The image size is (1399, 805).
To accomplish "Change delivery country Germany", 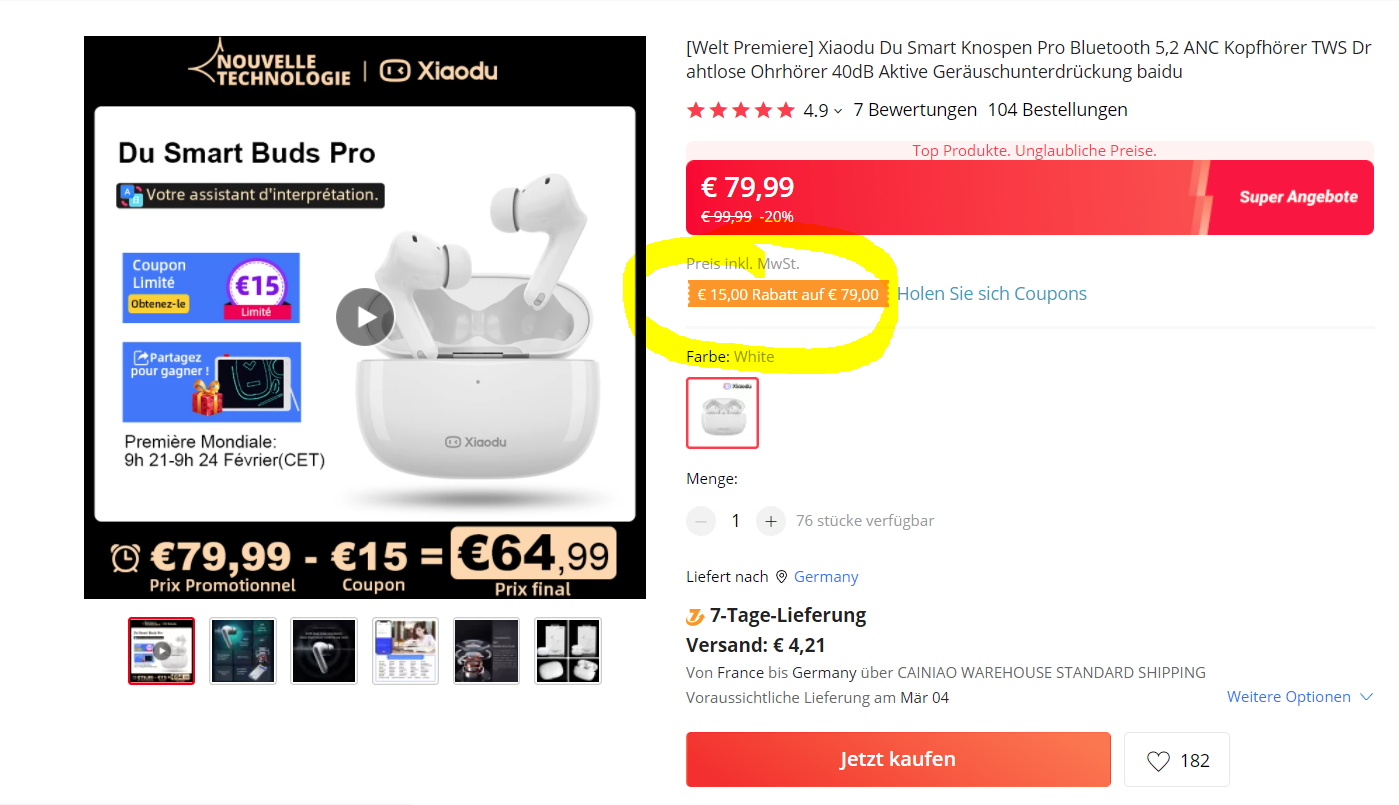I will click(826, 577).
